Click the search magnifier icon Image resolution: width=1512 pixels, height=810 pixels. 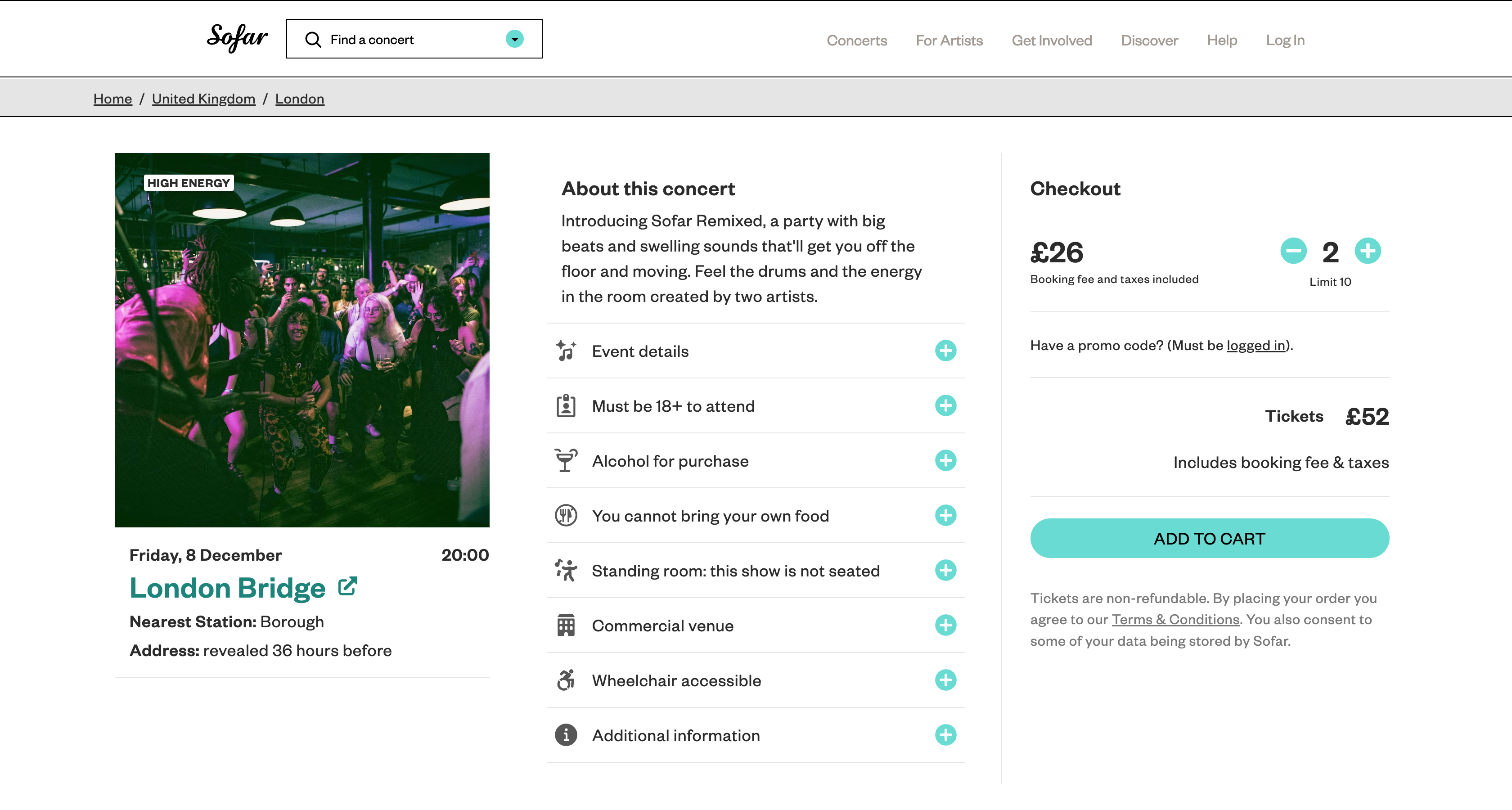coord(313,39)
